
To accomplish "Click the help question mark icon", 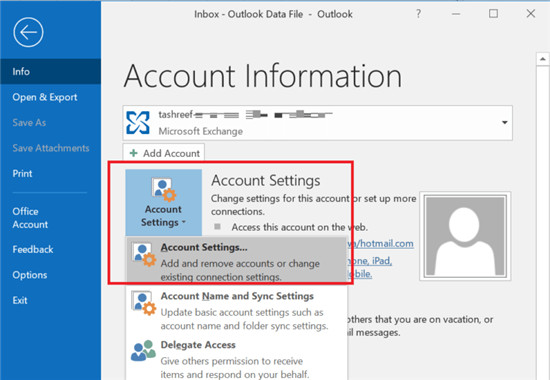I will click(x=418, y=14).
